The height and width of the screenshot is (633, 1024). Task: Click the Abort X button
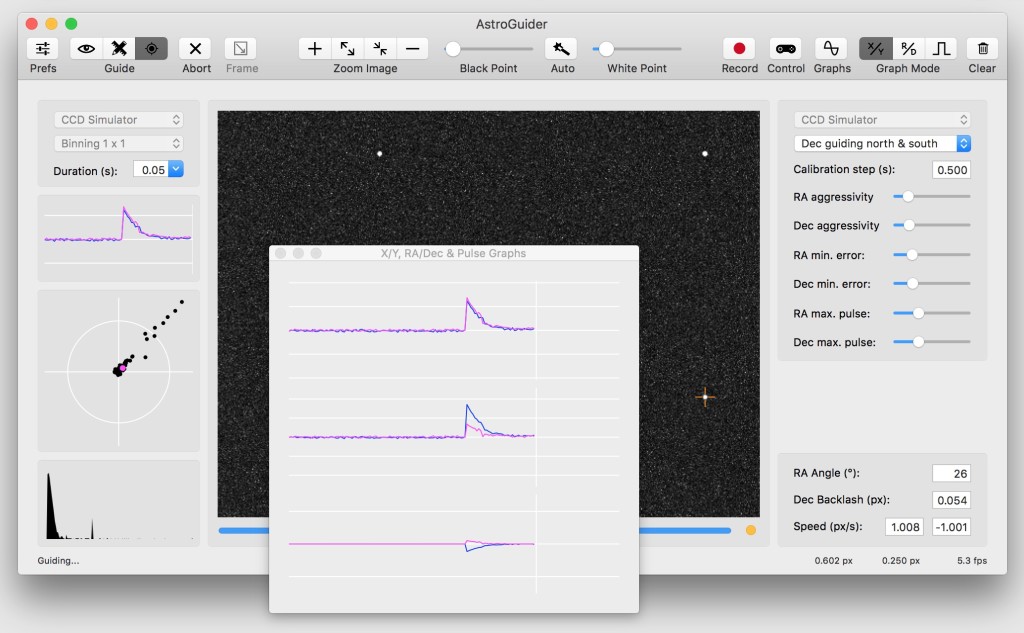[x=195, y=48]
